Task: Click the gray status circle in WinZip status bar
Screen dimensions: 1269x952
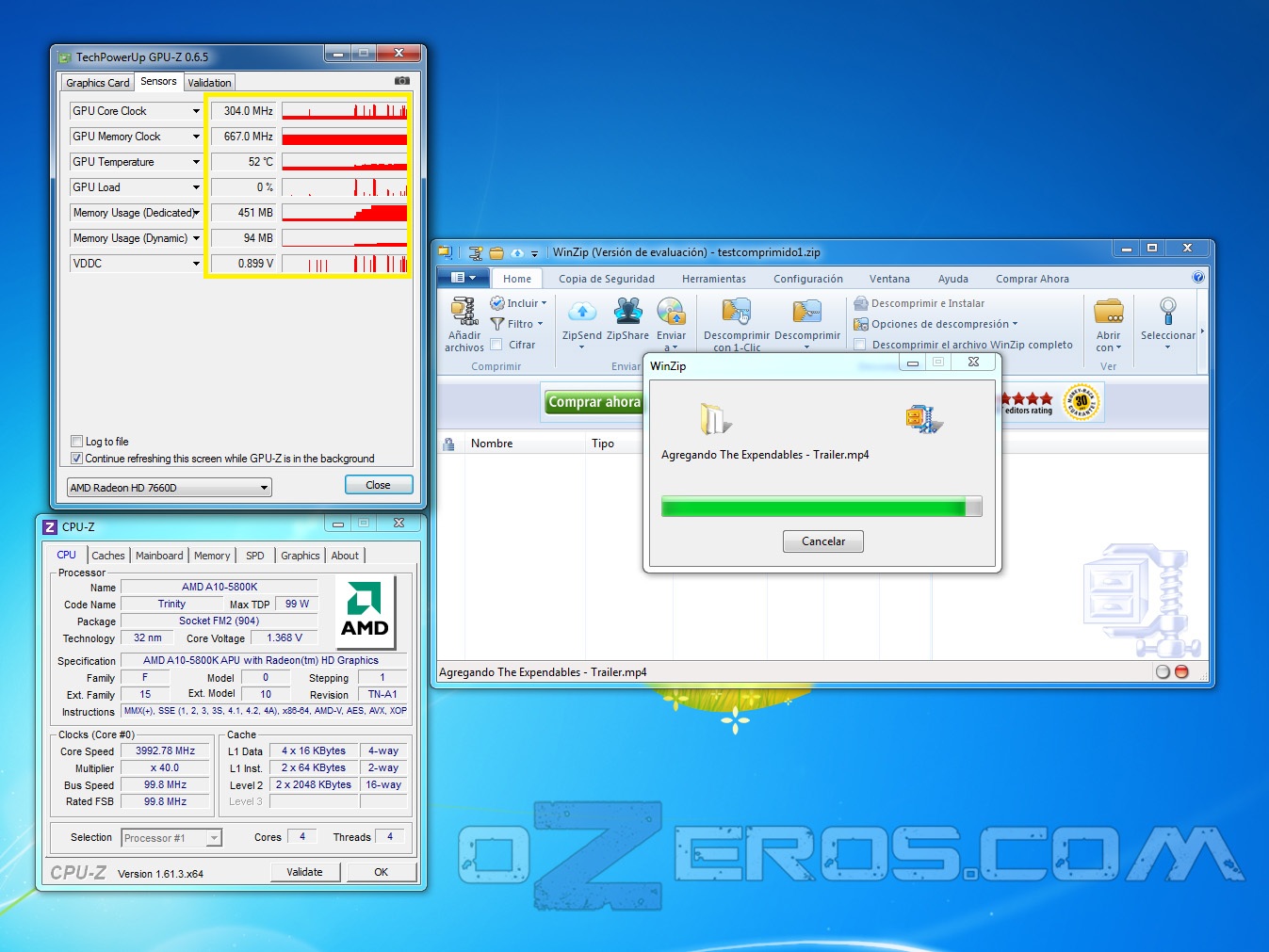Action: tap(1163, 672)
